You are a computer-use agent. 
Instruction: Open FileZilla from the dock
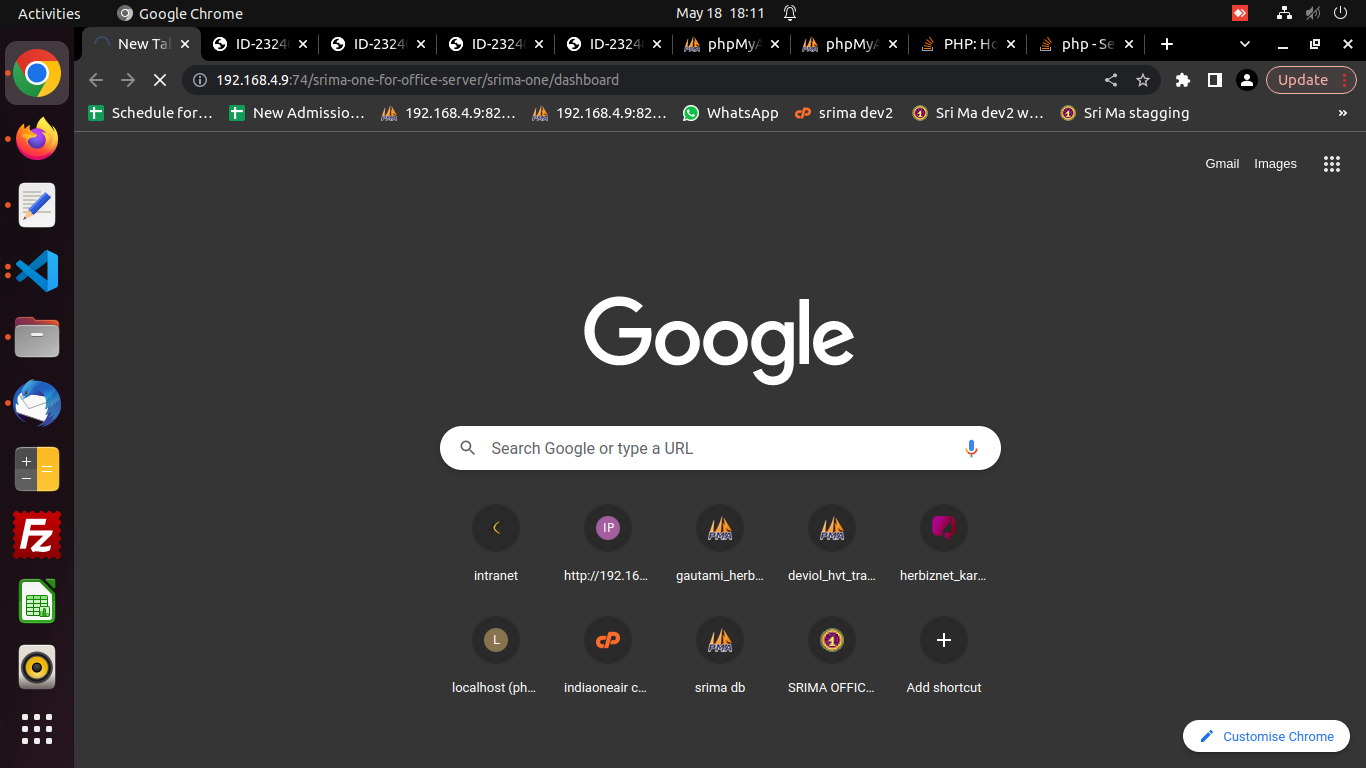click(37, 535)
